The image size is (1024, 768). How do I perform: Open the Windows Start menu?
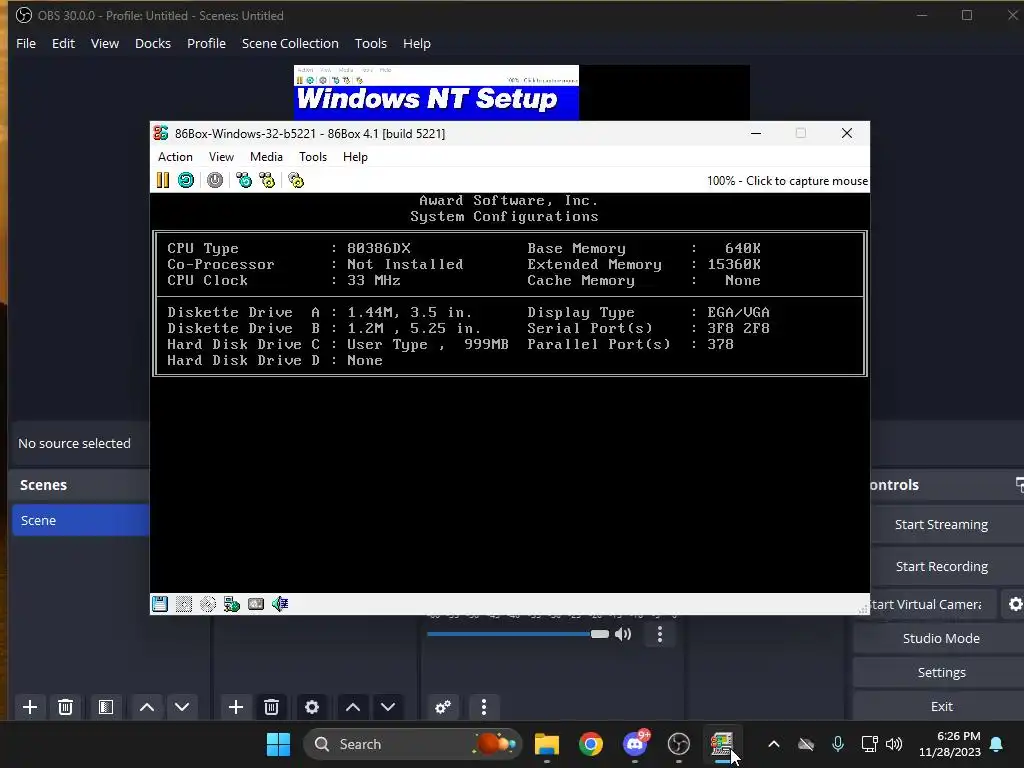click(x=278, y=744)
